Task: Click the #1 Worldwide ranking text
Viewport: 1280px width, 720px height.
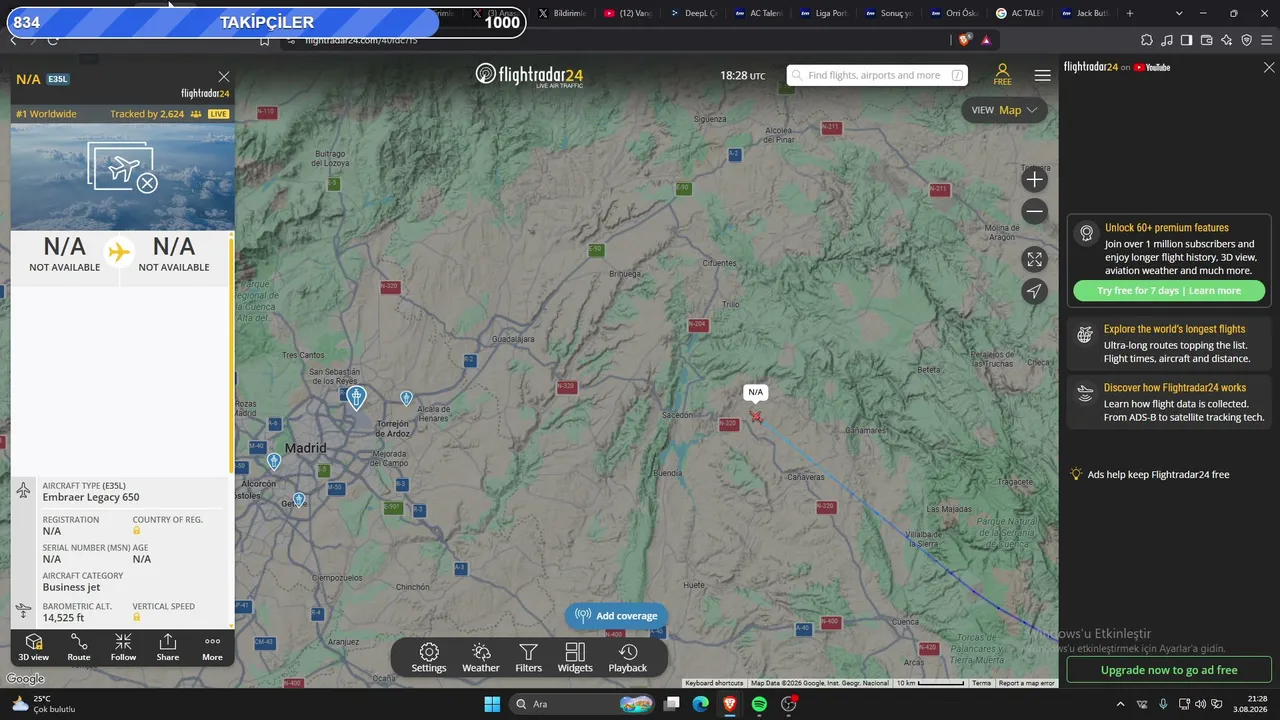Action: (46, 114)
